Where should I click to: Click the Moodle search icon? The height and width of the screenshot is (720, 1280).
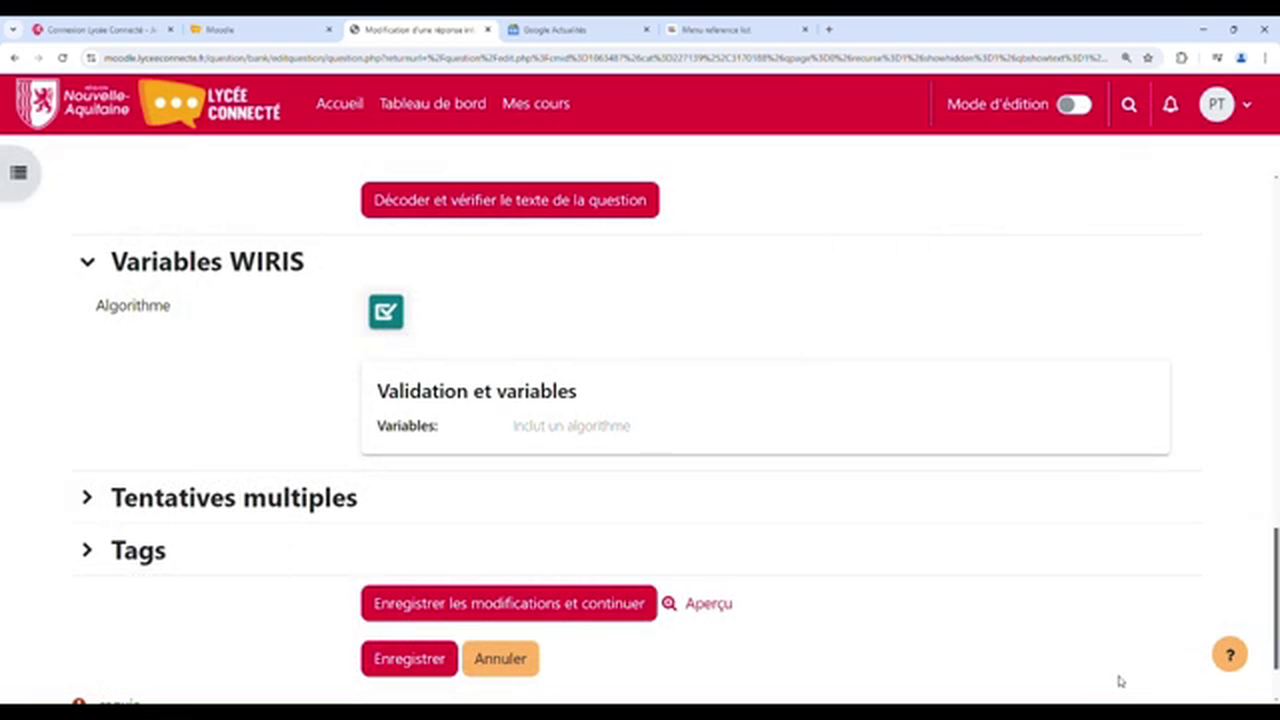point(1129,103)
